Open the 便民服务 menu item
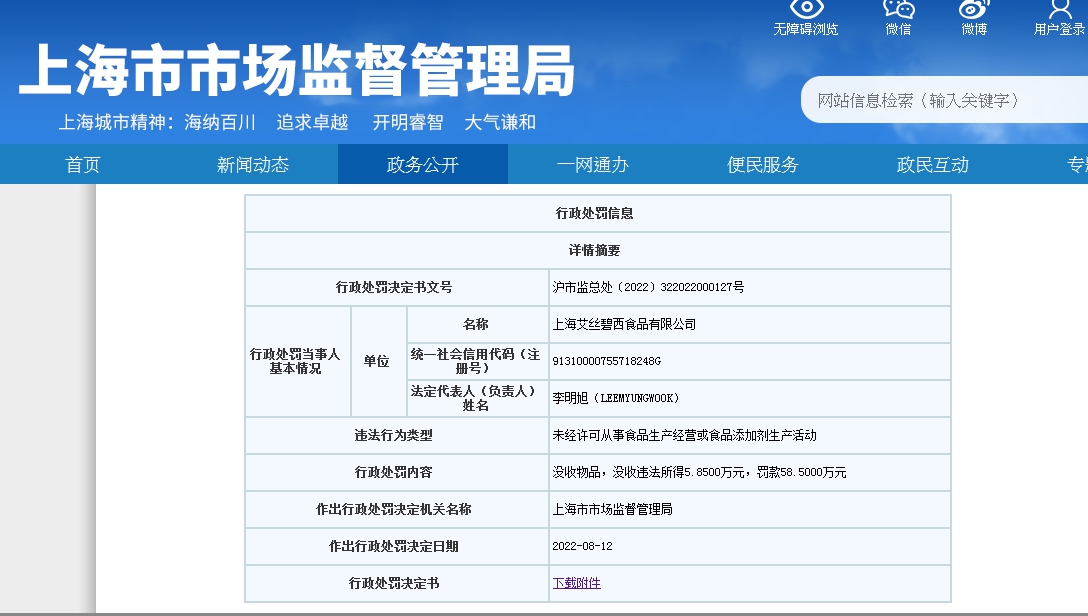This screenshot has height=616, width=1088. 763,164
